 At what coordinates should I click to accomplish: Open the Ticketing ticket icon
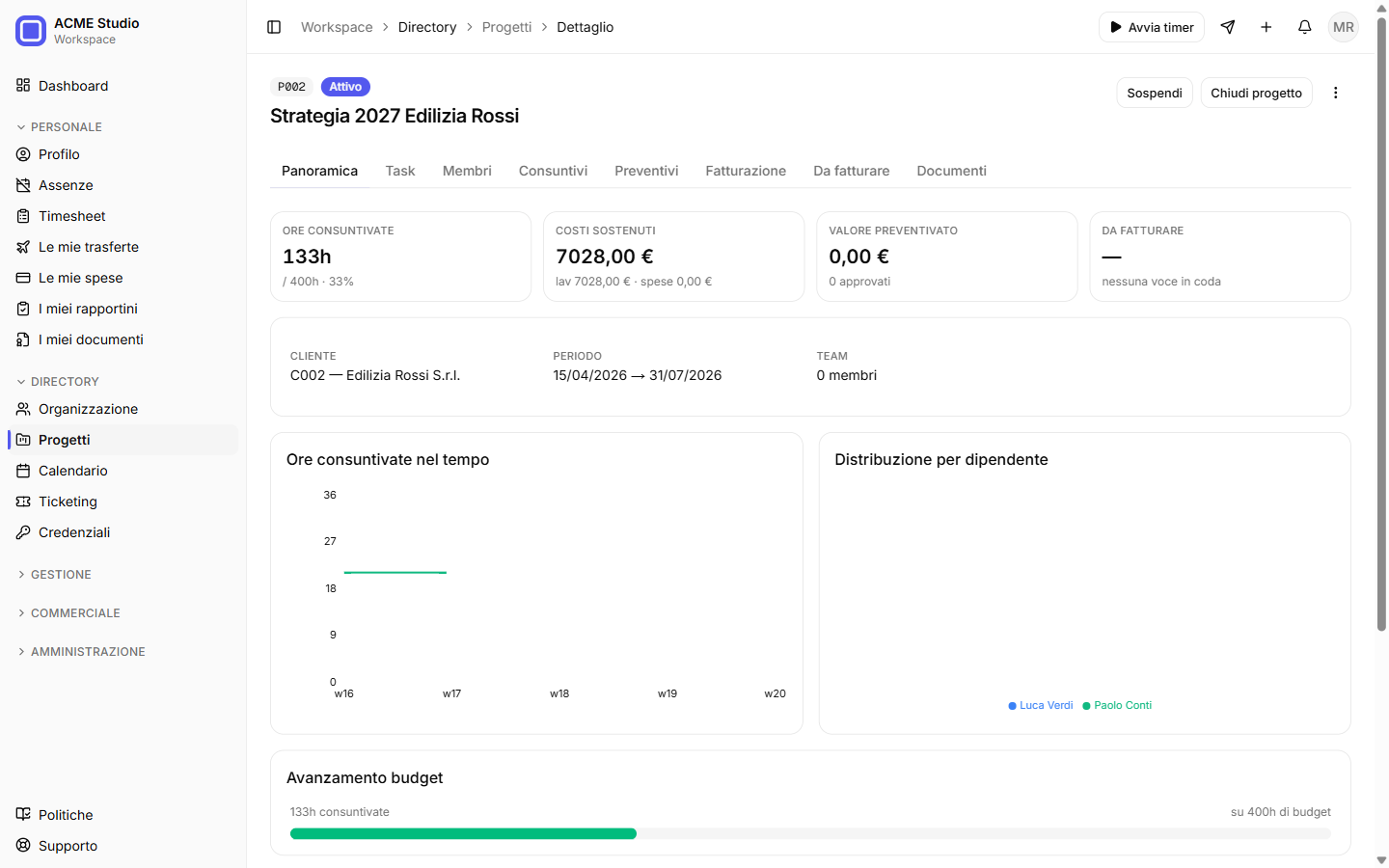coord(23,502)
